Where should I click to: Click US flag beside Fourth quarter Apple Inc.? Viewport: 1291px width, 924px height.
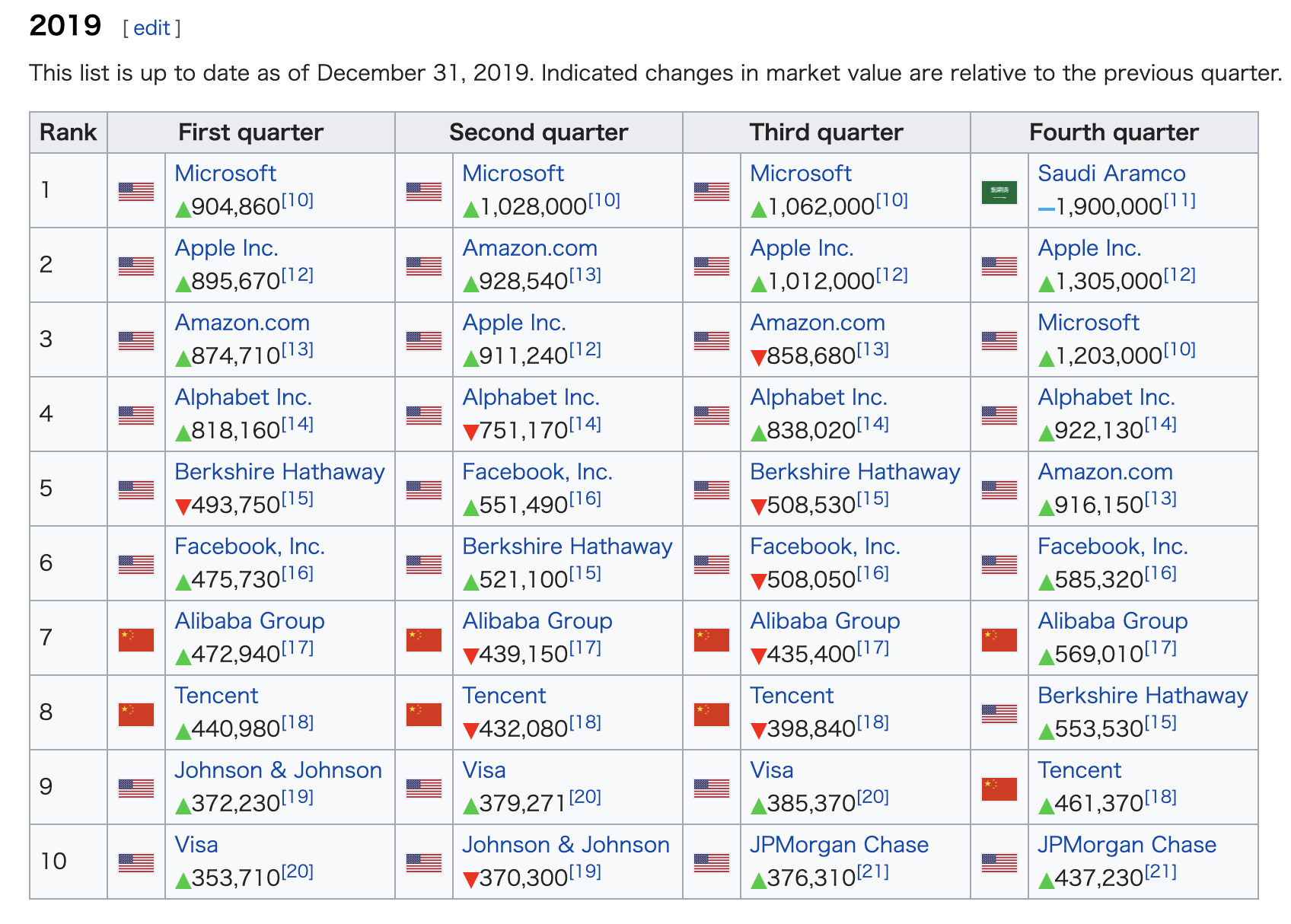[x=999, y=266]
